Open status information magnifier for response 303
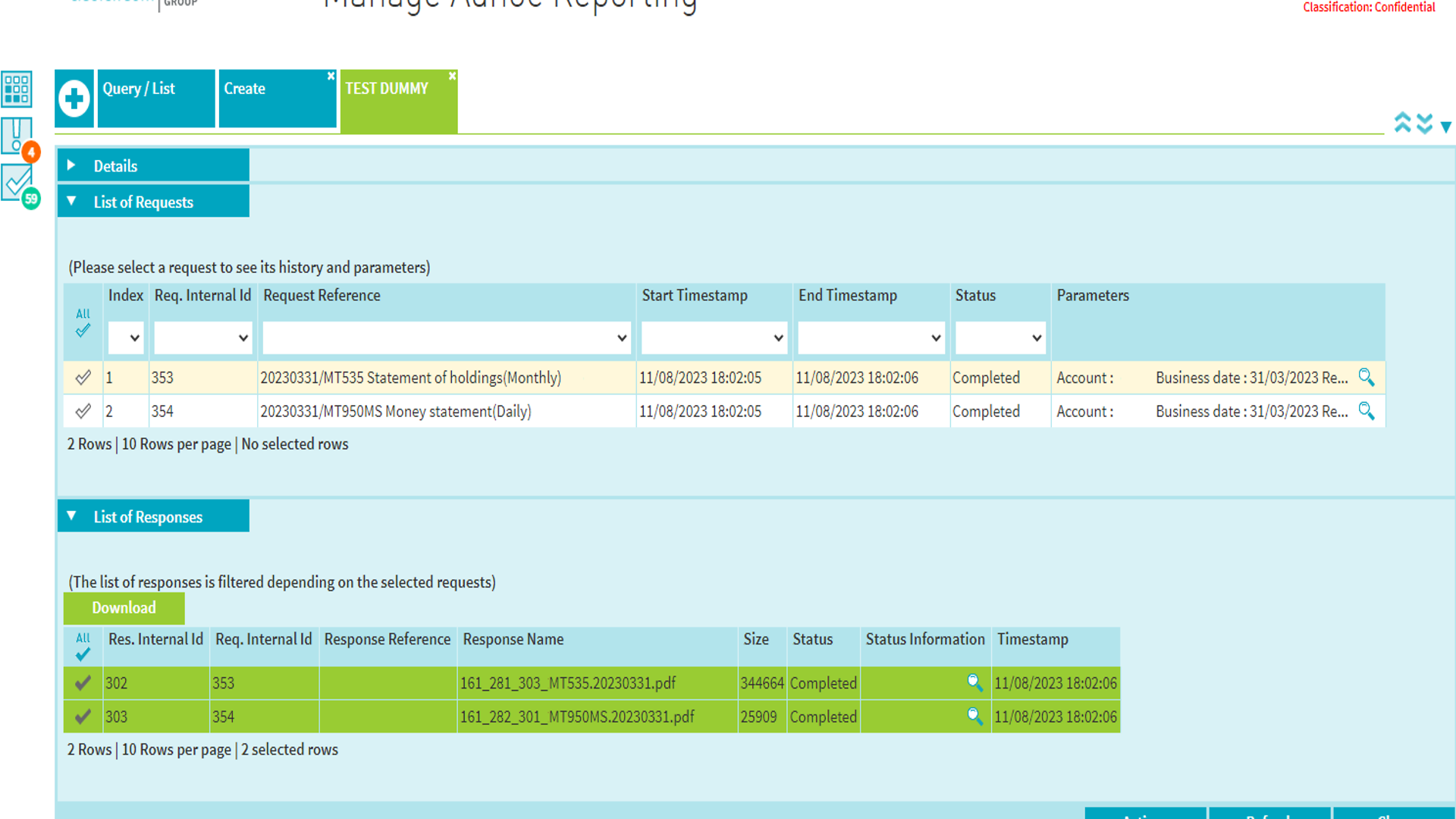This screenshot has height=819, width=1456. tap(974, 716)
